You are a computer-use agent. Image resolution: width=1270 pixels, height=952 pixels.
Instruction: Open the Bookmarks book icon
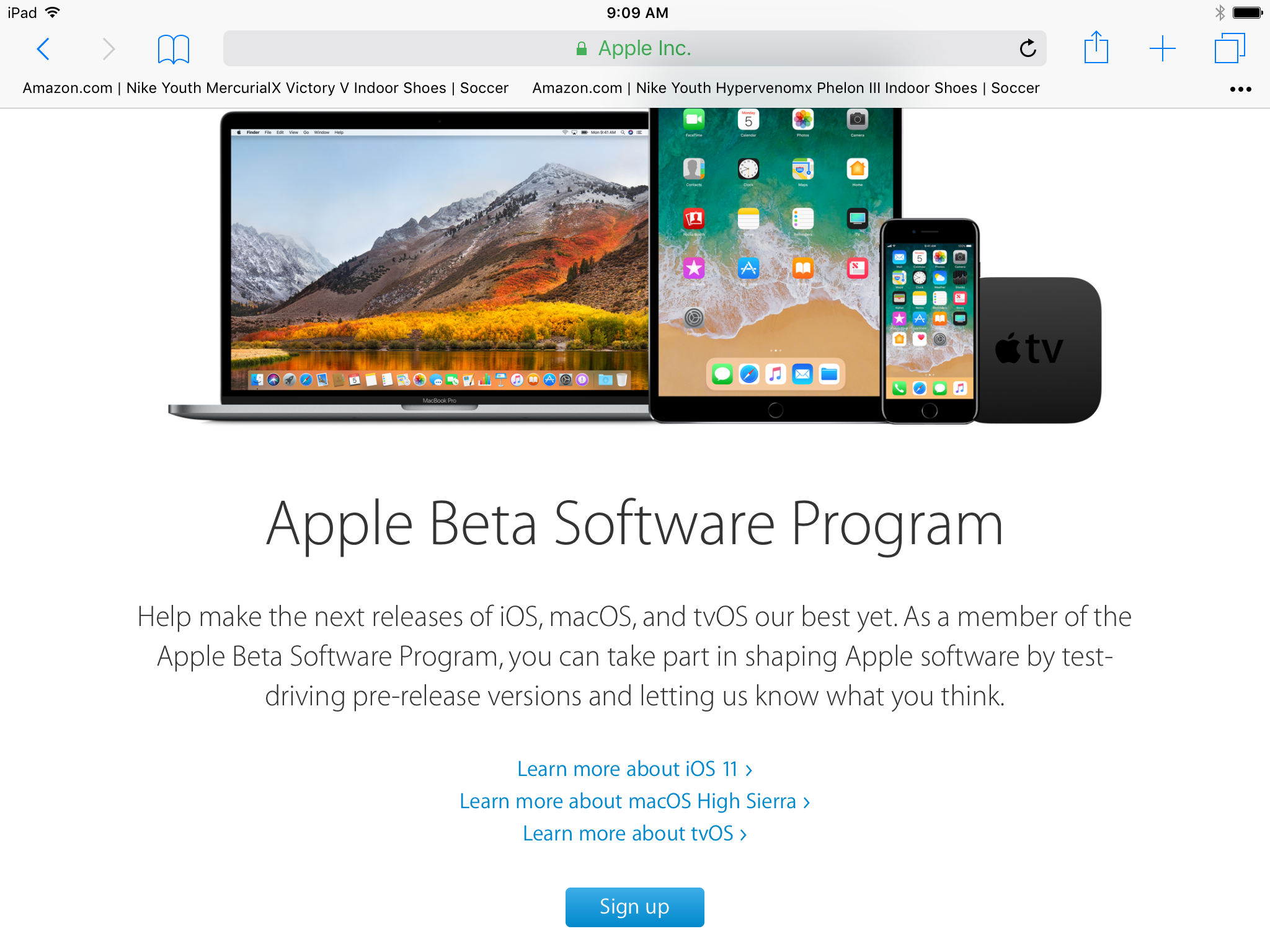[173, 49]
